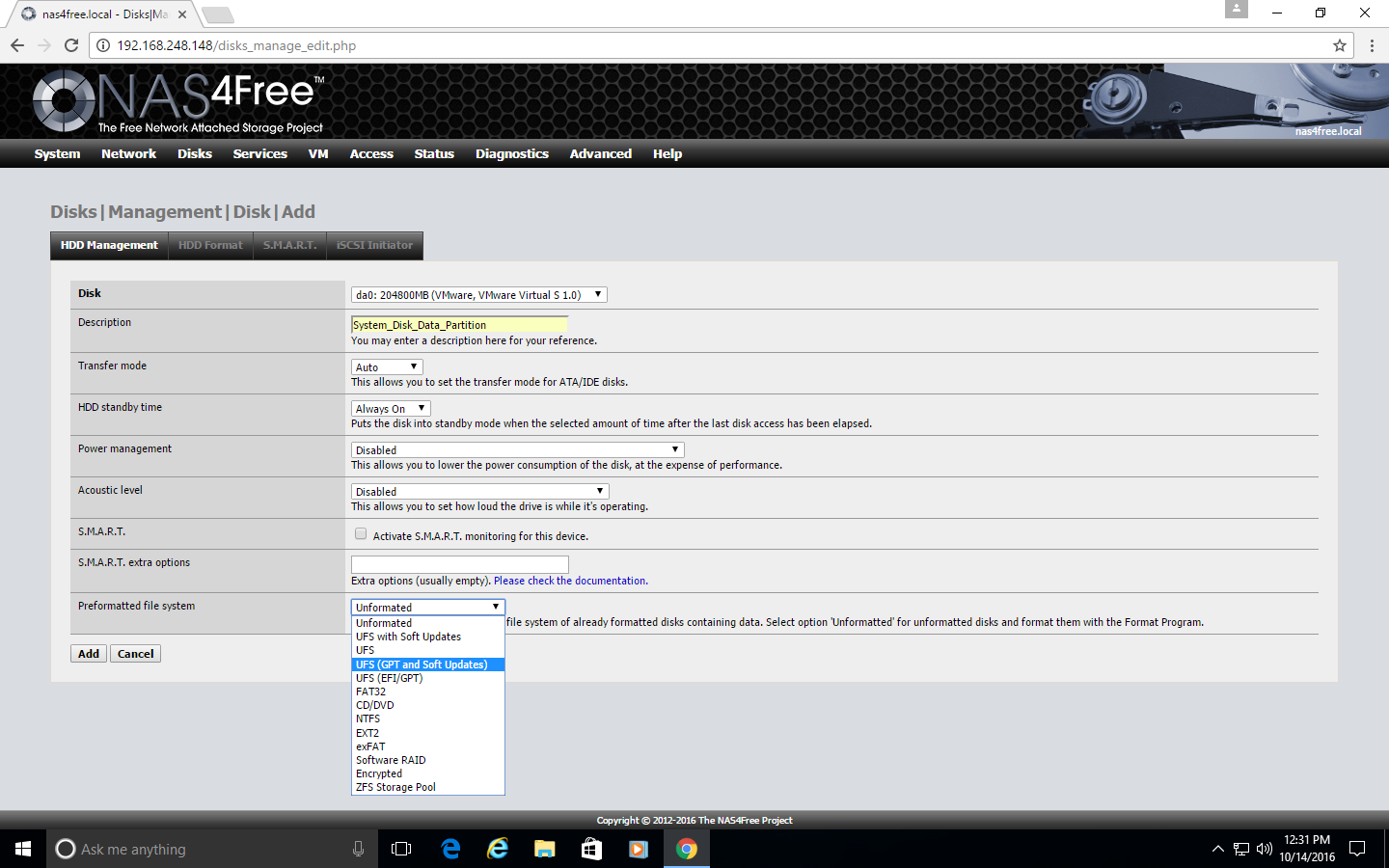This screenshot has height=868, width=1389.
Task: Go back using the browser back arrow
Action: pos(17,45)
